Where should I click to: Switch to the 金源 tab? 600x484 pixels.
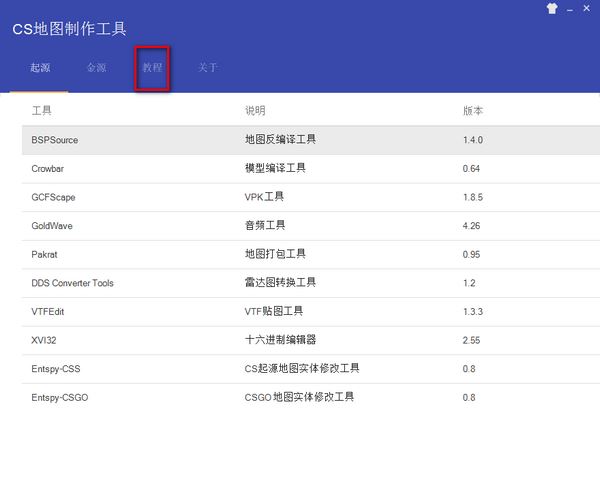96,68
